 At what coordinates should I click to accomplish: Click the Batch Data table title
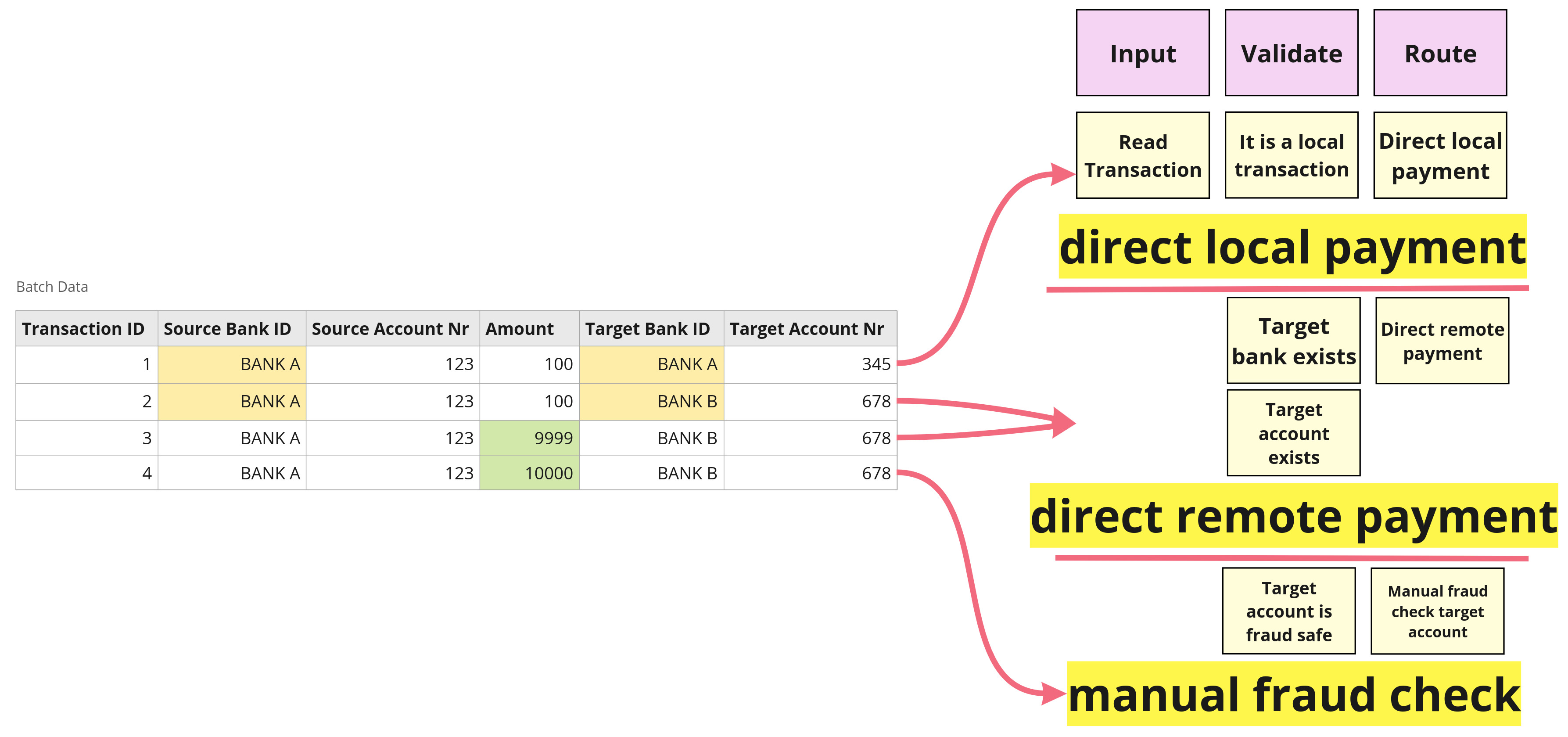52,287
